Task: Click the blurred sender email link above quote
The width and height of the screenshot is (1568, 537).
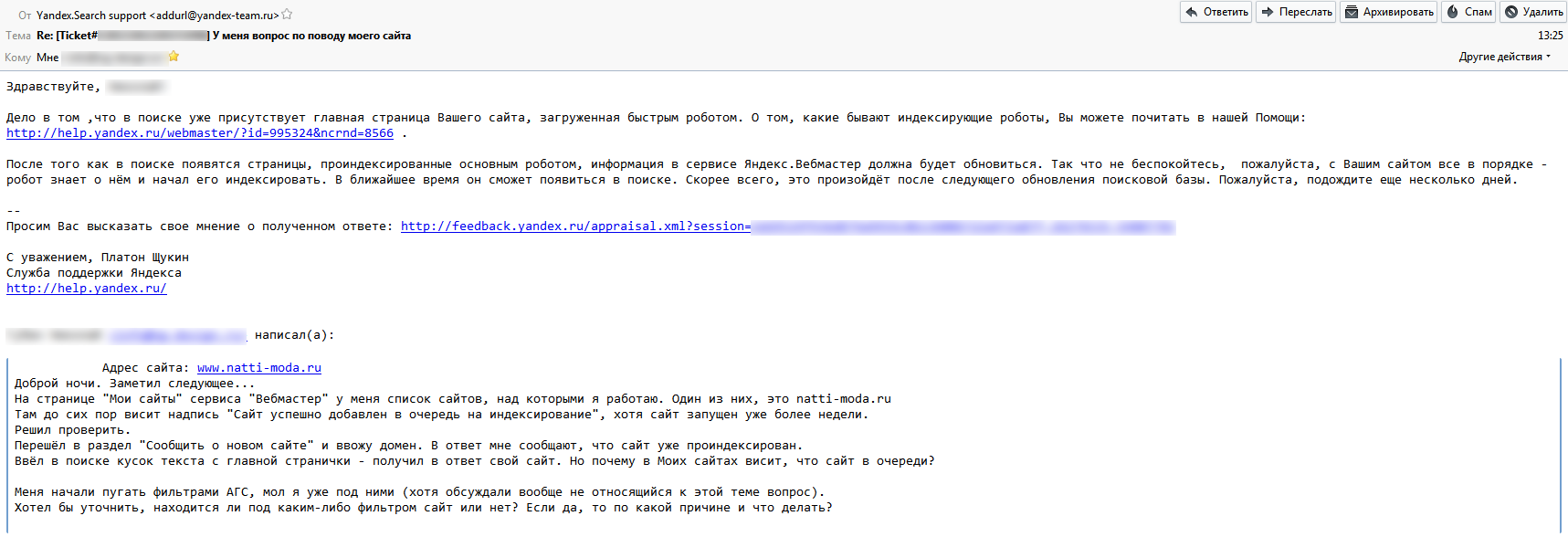Action: point(178,335)
